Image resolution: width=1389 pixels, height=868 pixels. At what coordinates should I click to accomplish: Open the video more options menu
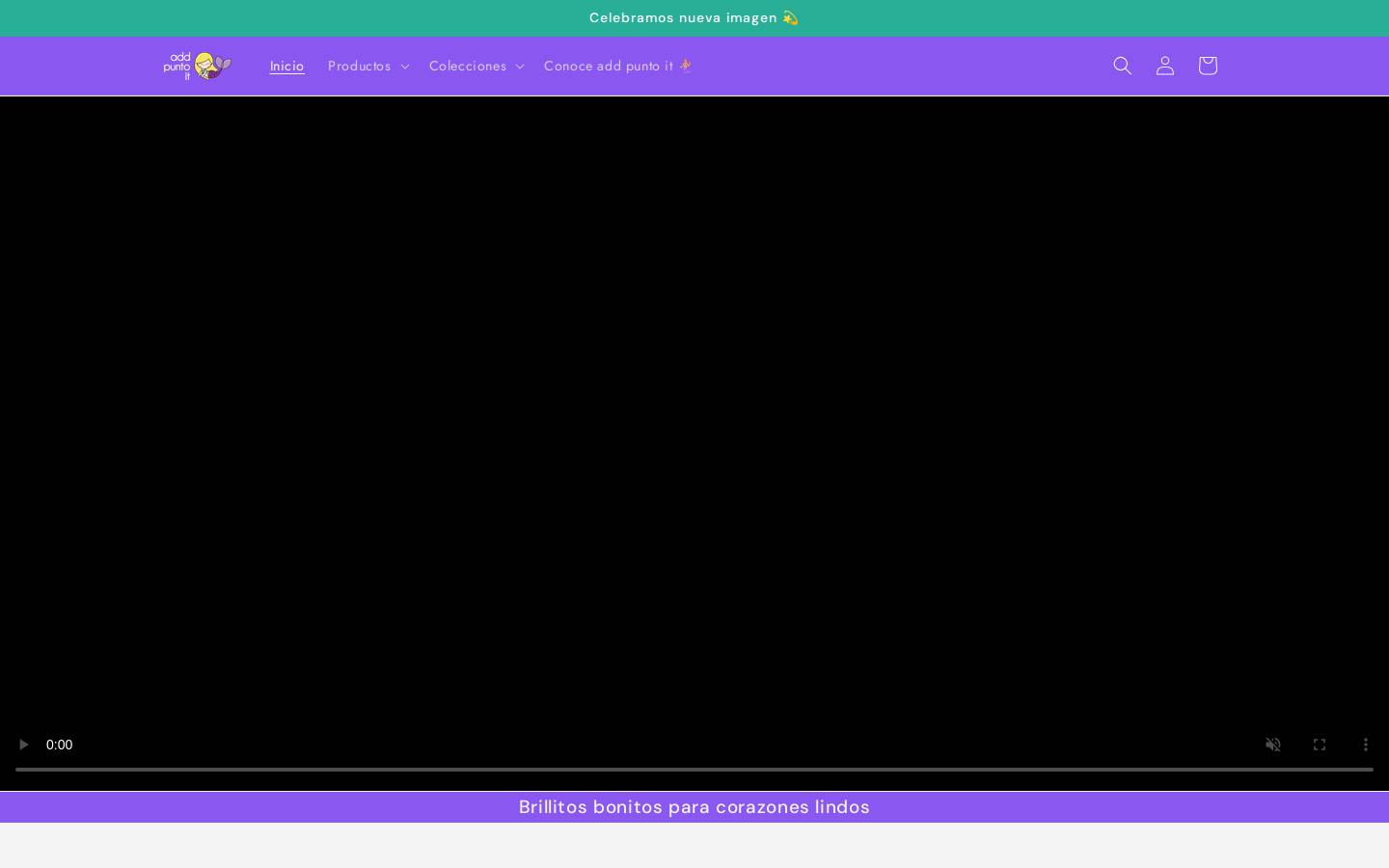[1366, 745]
